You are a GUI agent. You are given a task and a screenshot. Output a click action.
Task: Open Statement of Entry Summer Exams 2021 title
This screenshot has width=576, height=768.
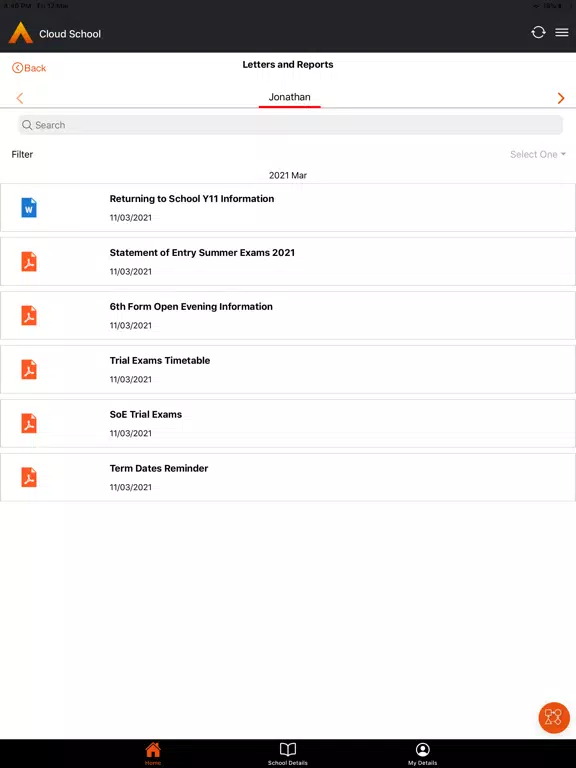tap(202, 253)
